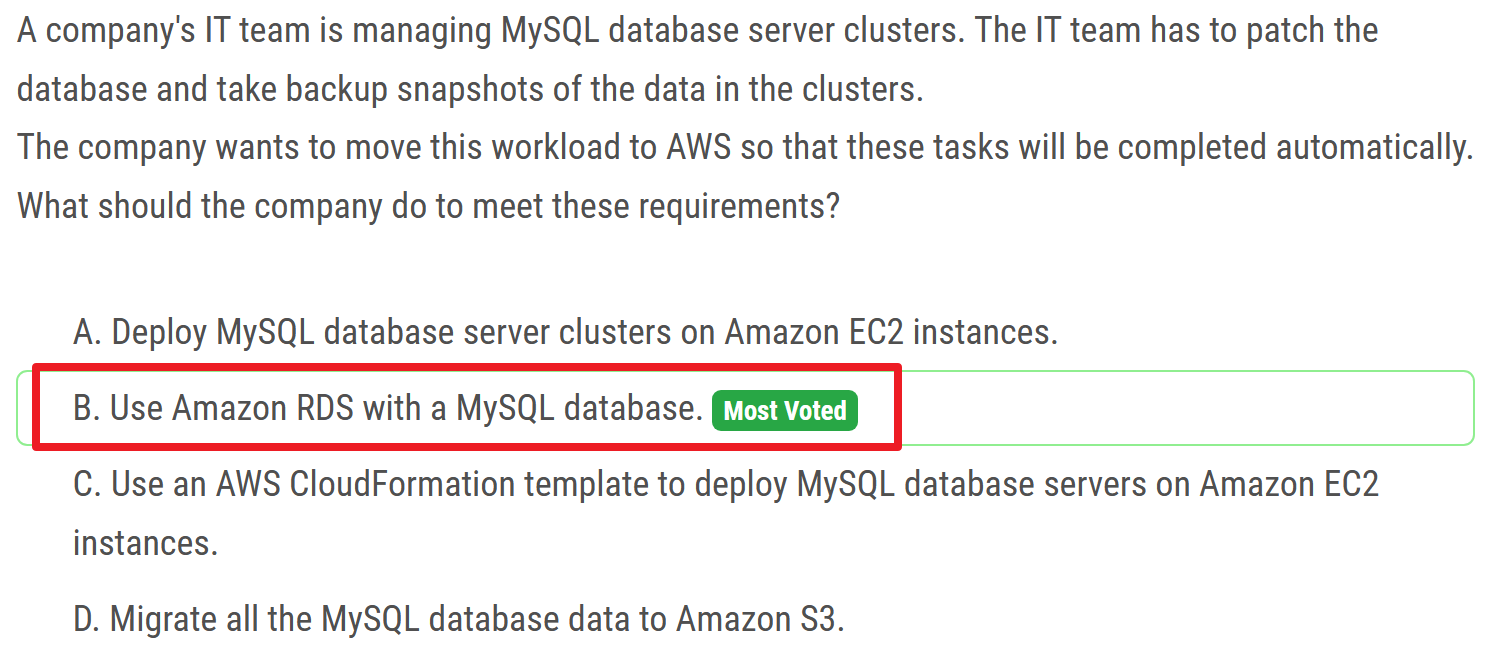Image resolution: width=1487 pixels, height=652 pixels.
Task: Click the "B." letter label
Action: pyautogui.click(x=87, y=408)
